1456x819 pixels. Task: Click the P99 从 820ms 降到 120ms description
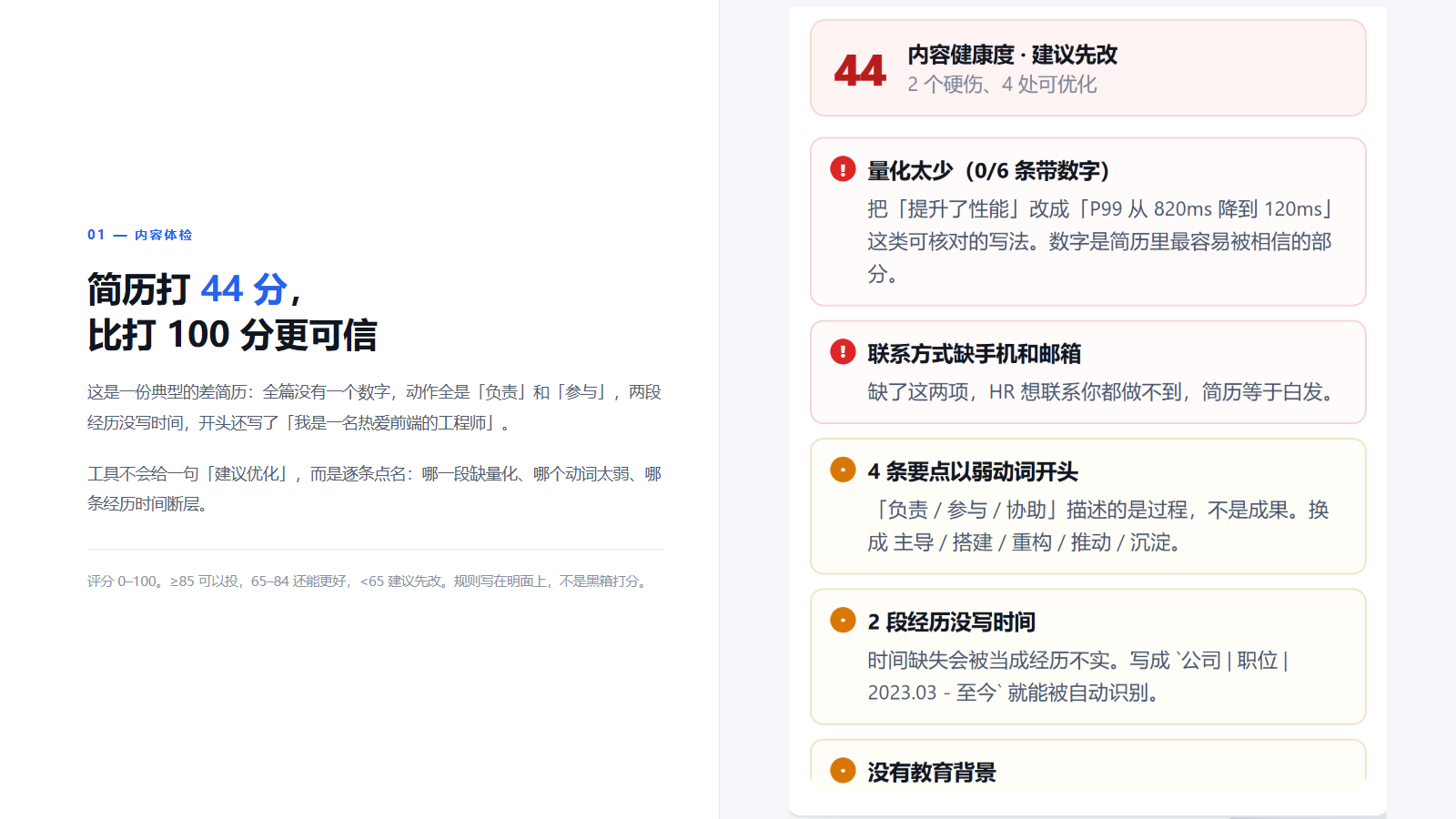(1099, 241)
